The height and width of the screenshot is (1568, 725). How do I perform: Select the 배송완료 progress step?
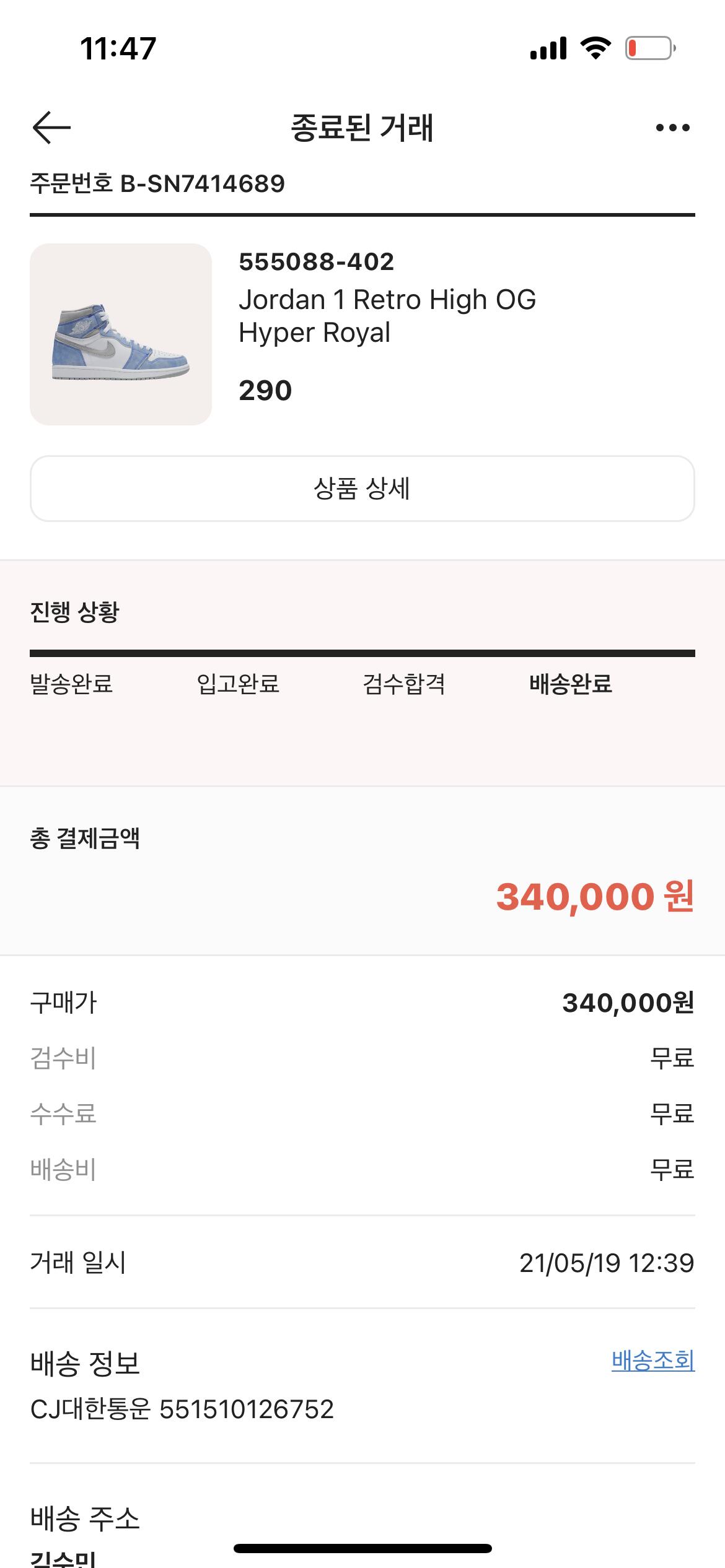pos(570,684)
